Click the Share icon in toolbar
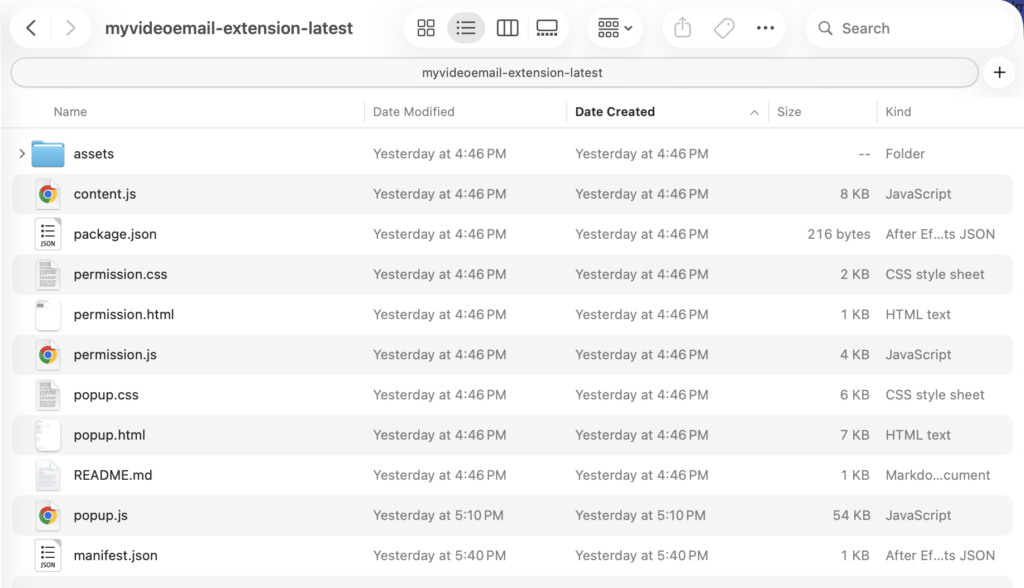 tap(683, 28)
